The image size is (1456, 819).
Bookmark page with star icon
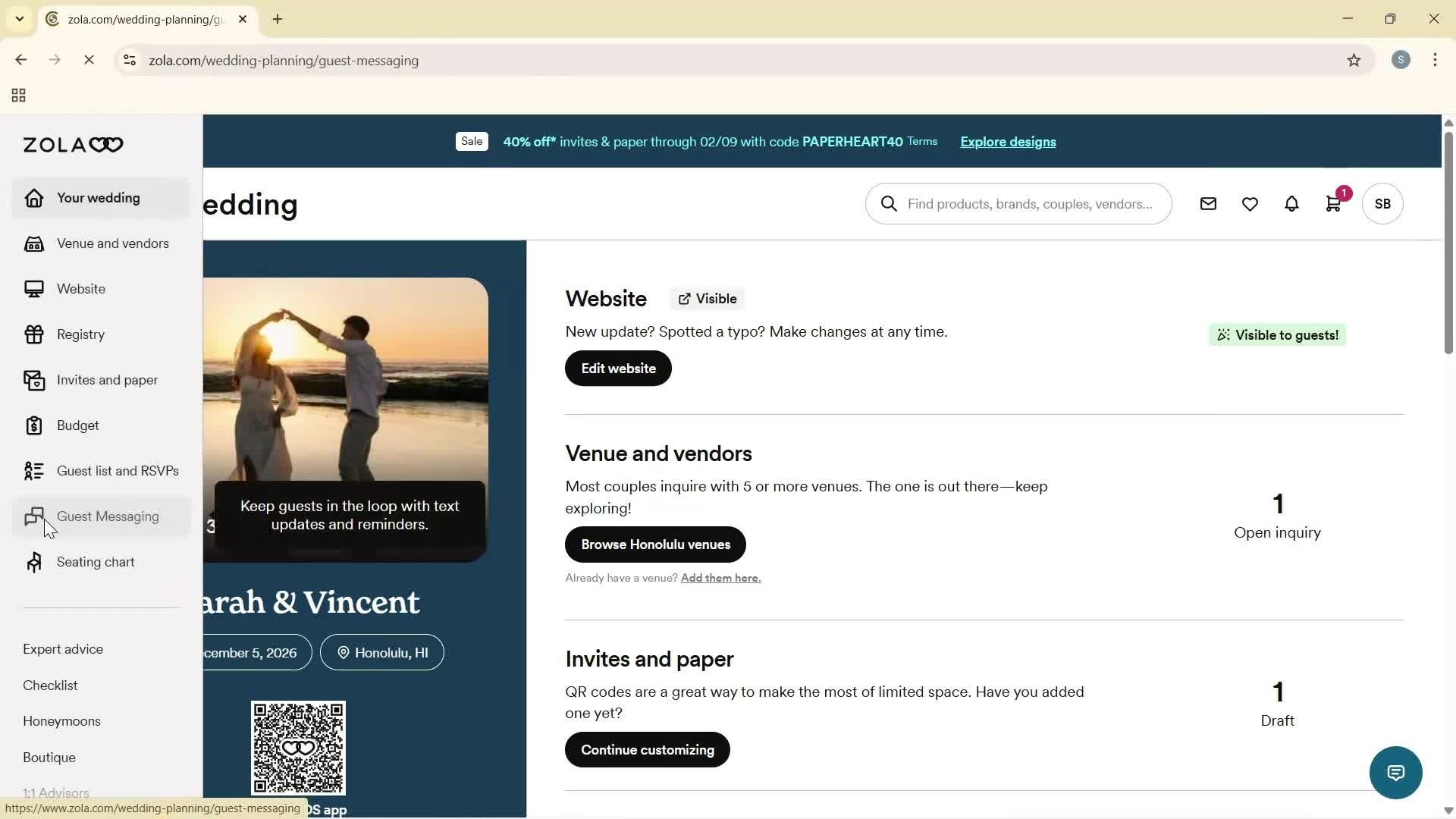[x=1354, y=61]
